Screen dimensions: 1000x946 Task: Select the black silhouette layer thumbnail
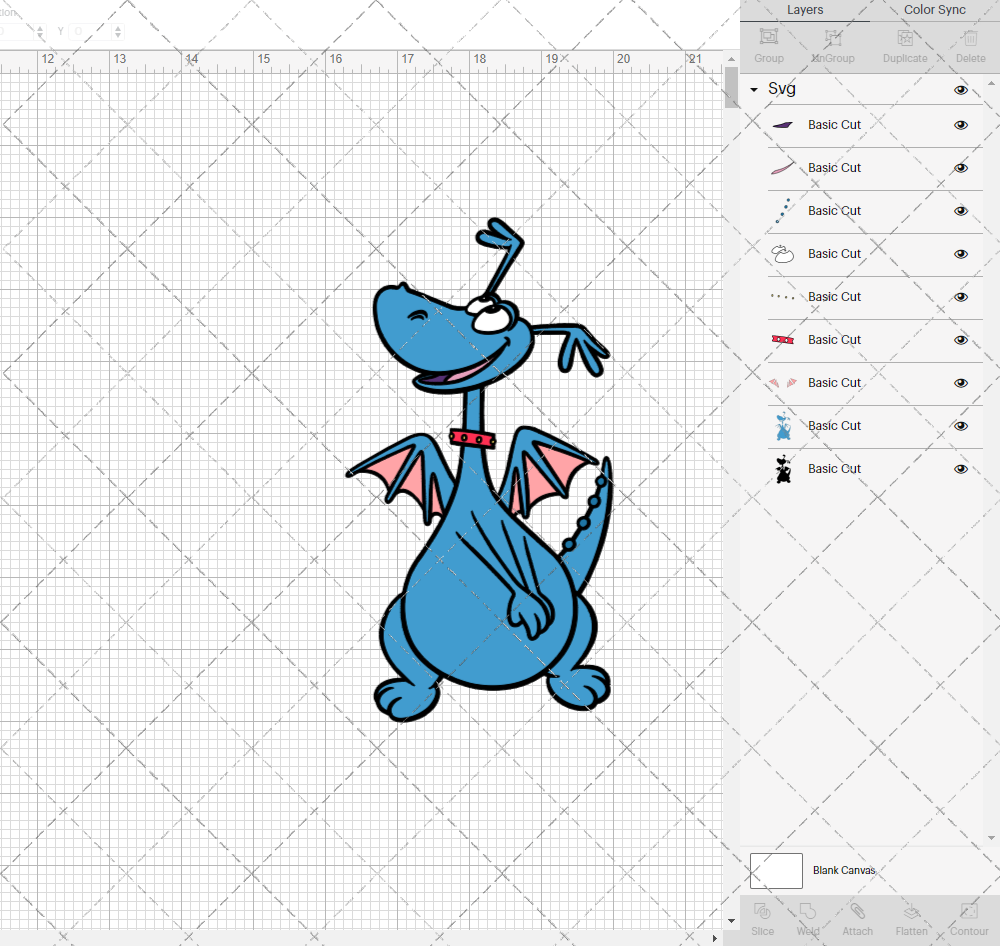[783, 469]
